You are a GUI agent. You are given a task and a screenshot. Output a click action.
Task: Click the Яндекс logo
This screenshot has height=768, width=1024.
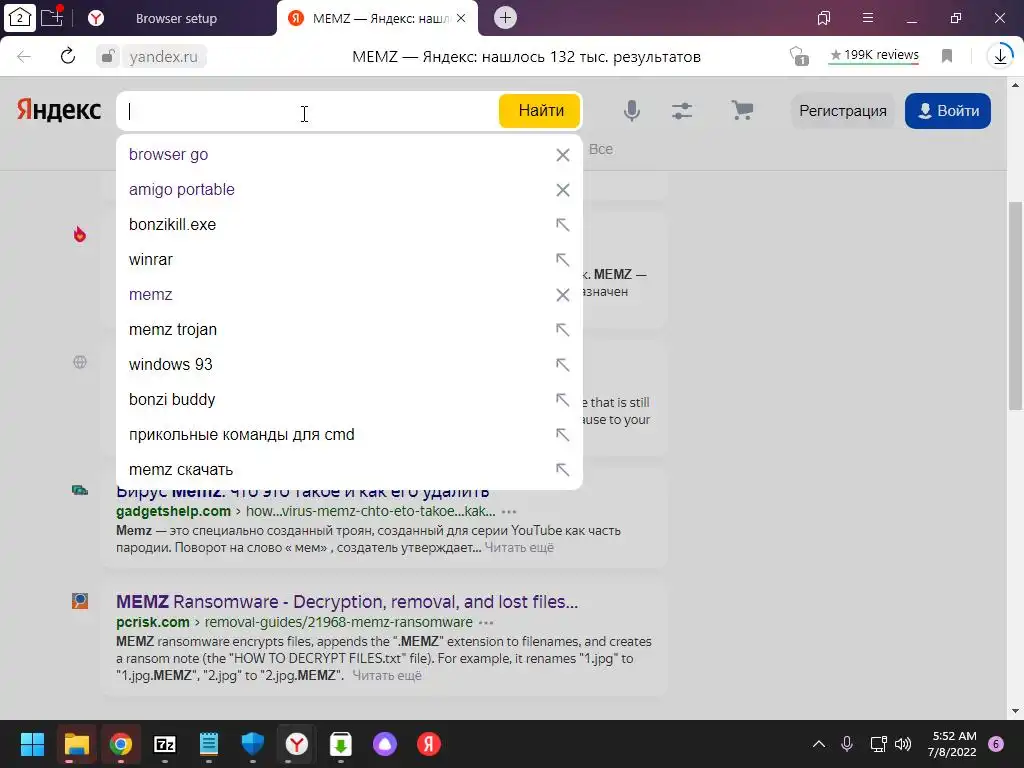[59, 110]
